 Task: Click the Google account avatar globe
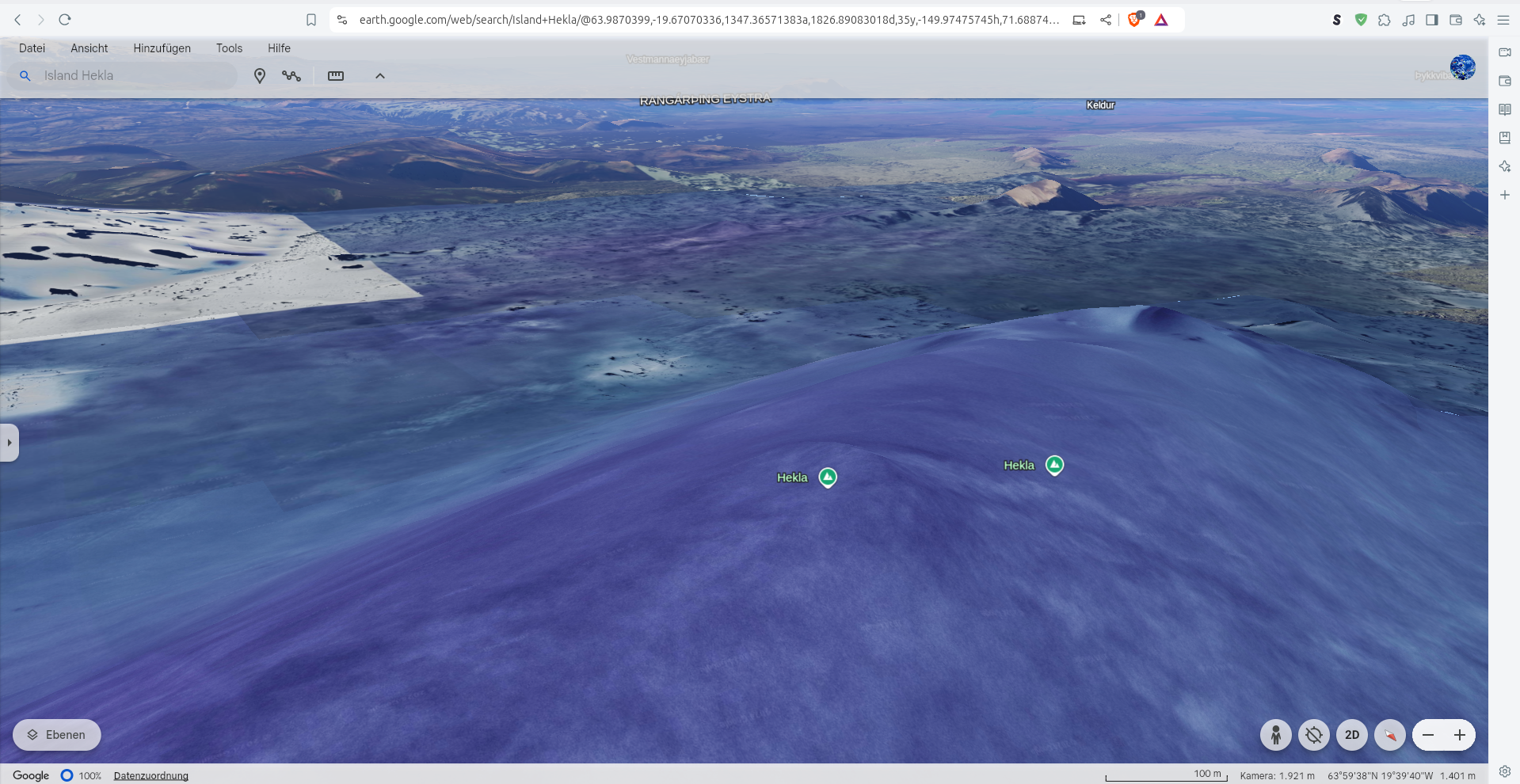tap(1462, 67)
